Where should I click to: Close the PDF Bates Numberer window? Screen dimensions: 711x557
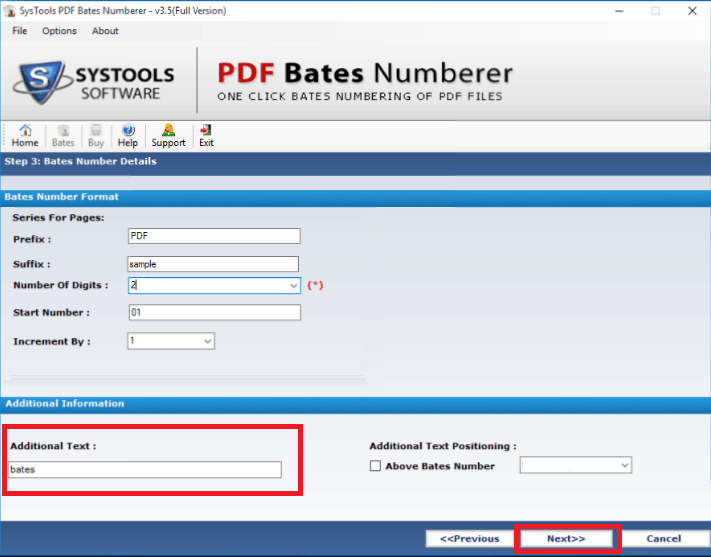[692, 11]
